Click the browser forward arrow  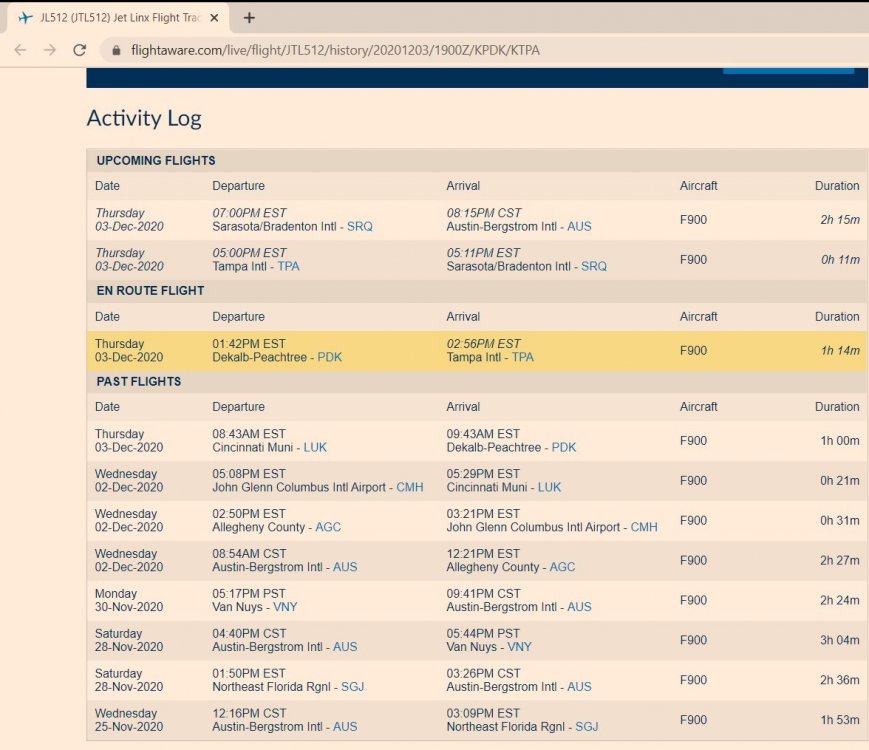[x=50, y=50]
